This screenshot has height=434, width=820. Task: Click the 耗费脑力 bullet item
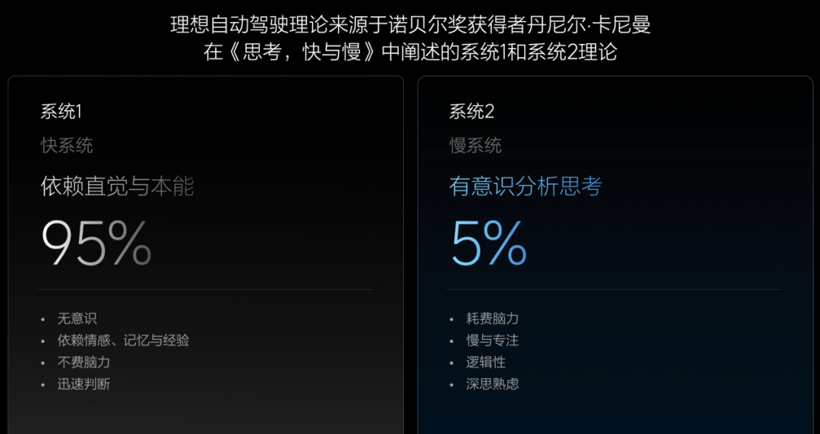(x=492, y=318)
